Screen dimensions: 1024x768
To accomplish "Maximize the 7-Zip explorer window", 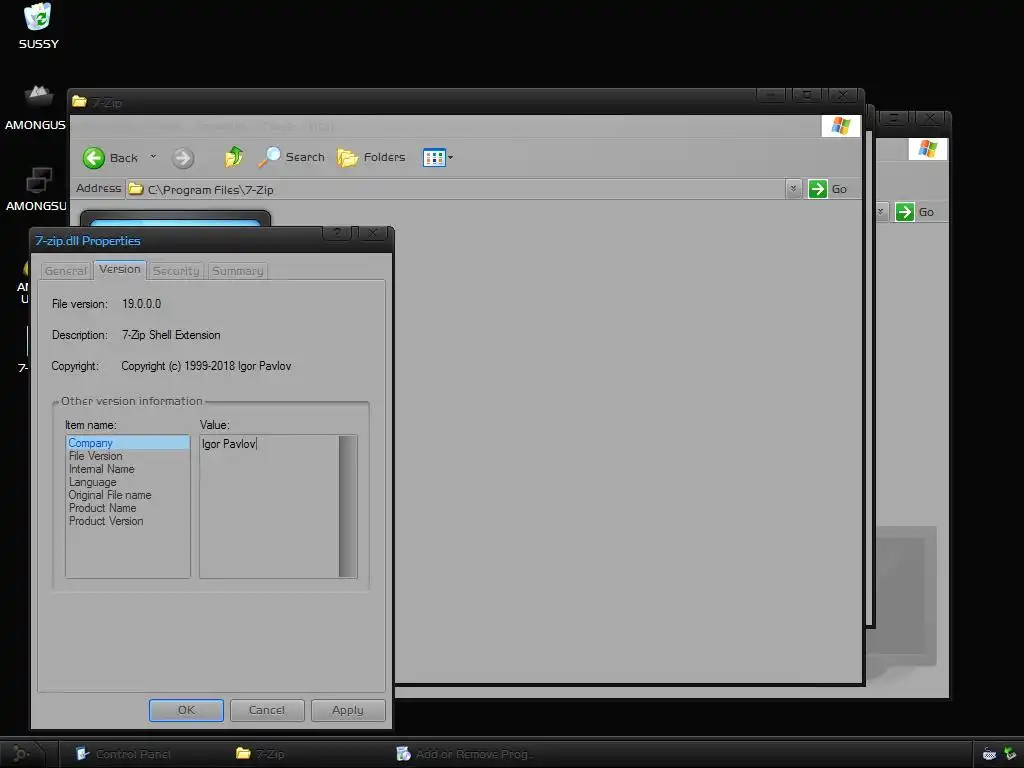I will pyautogui.click(x=807, y=95).
